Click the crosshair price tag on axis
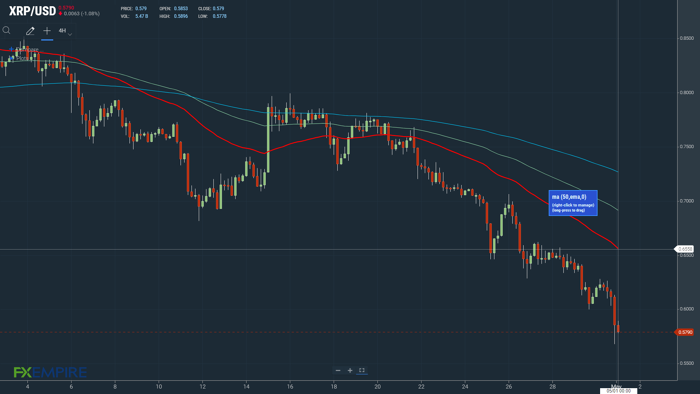The width and height of the screenshot is (700, 394). tap(684, 249)
